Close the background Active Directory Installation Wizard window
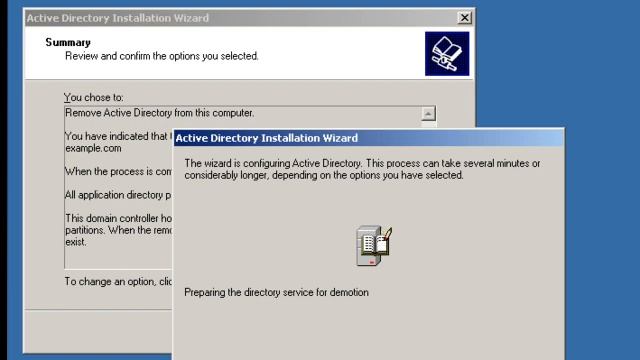Image resolution: width=640 pixels, height=360 pixels. (x=464, y=18)
